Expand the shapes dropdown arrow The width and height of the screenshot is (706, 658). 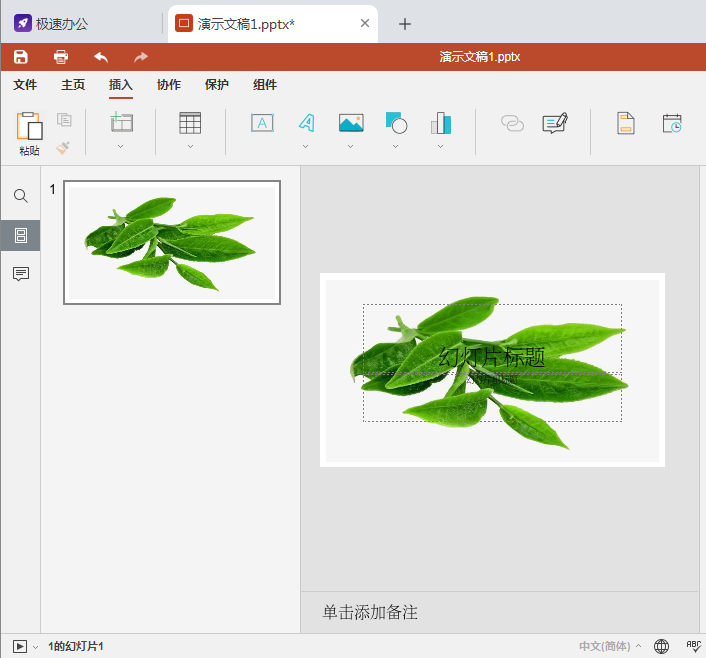(396, 146)
